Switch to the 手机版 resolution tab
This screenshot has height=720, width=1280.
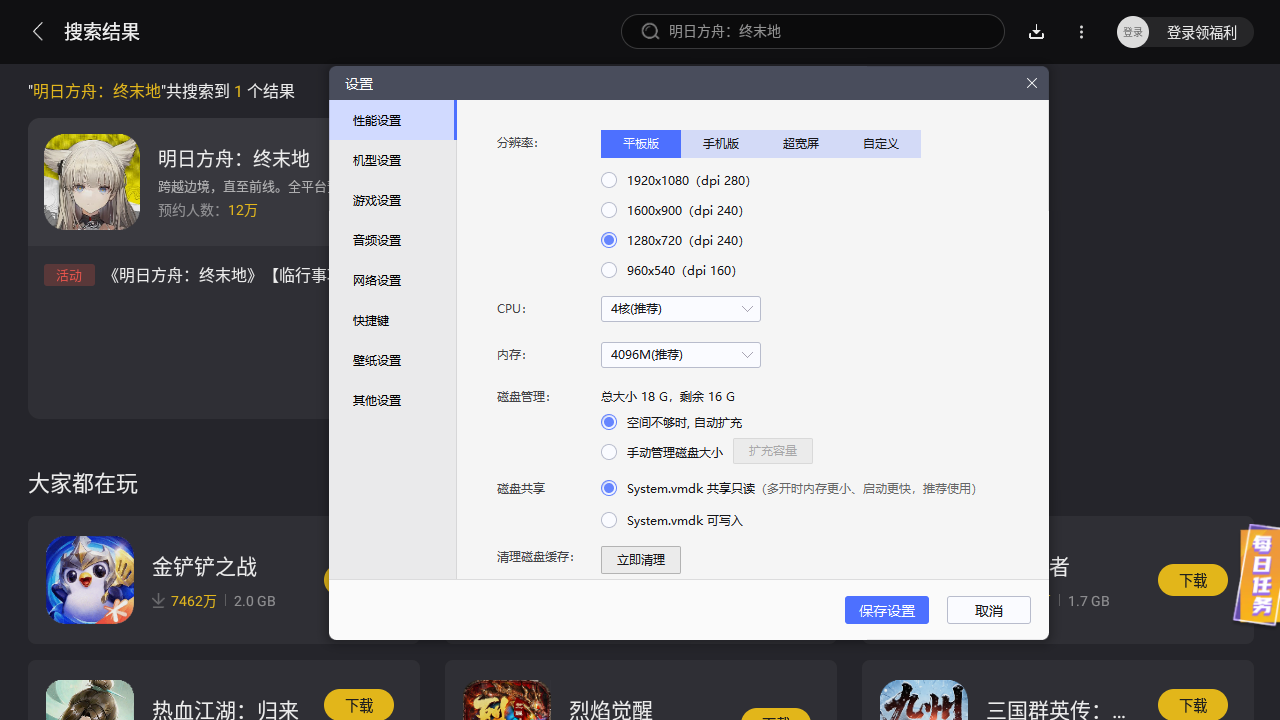click(721, 144)
